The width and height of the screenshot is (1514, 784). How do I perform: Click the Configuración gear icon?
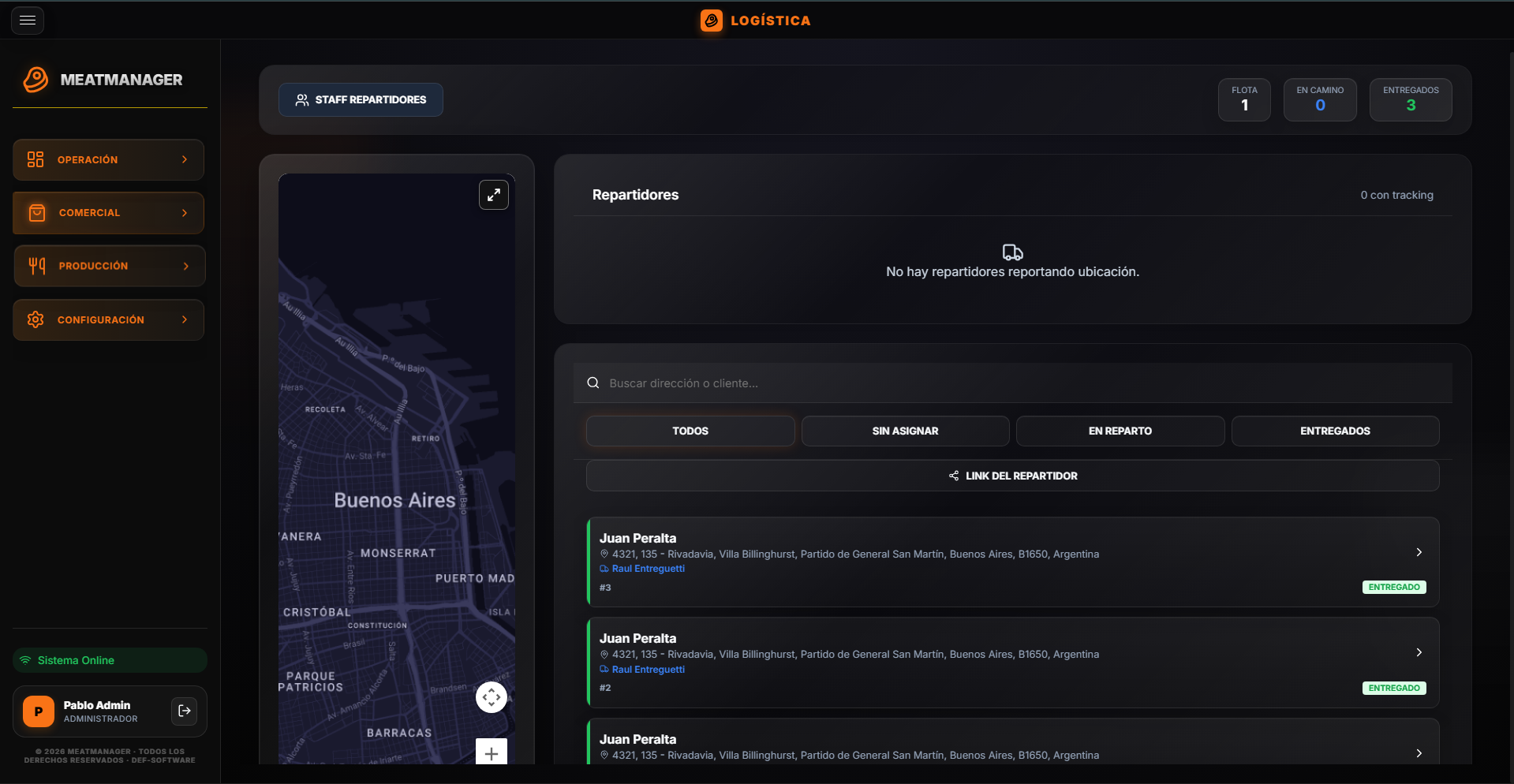click(36, 319)
